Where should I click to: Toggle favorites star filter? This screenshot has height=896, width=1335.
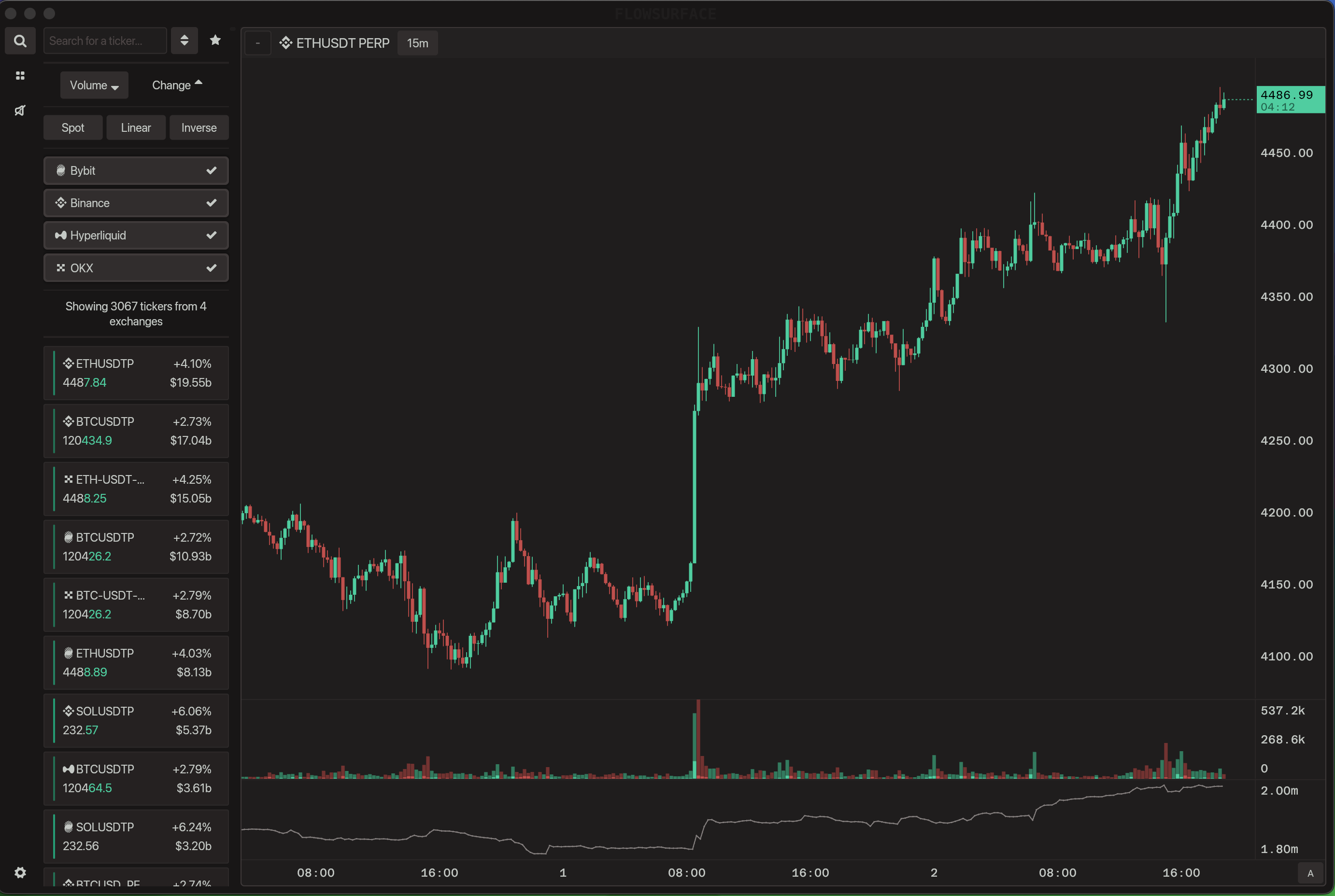coord(215,40)
